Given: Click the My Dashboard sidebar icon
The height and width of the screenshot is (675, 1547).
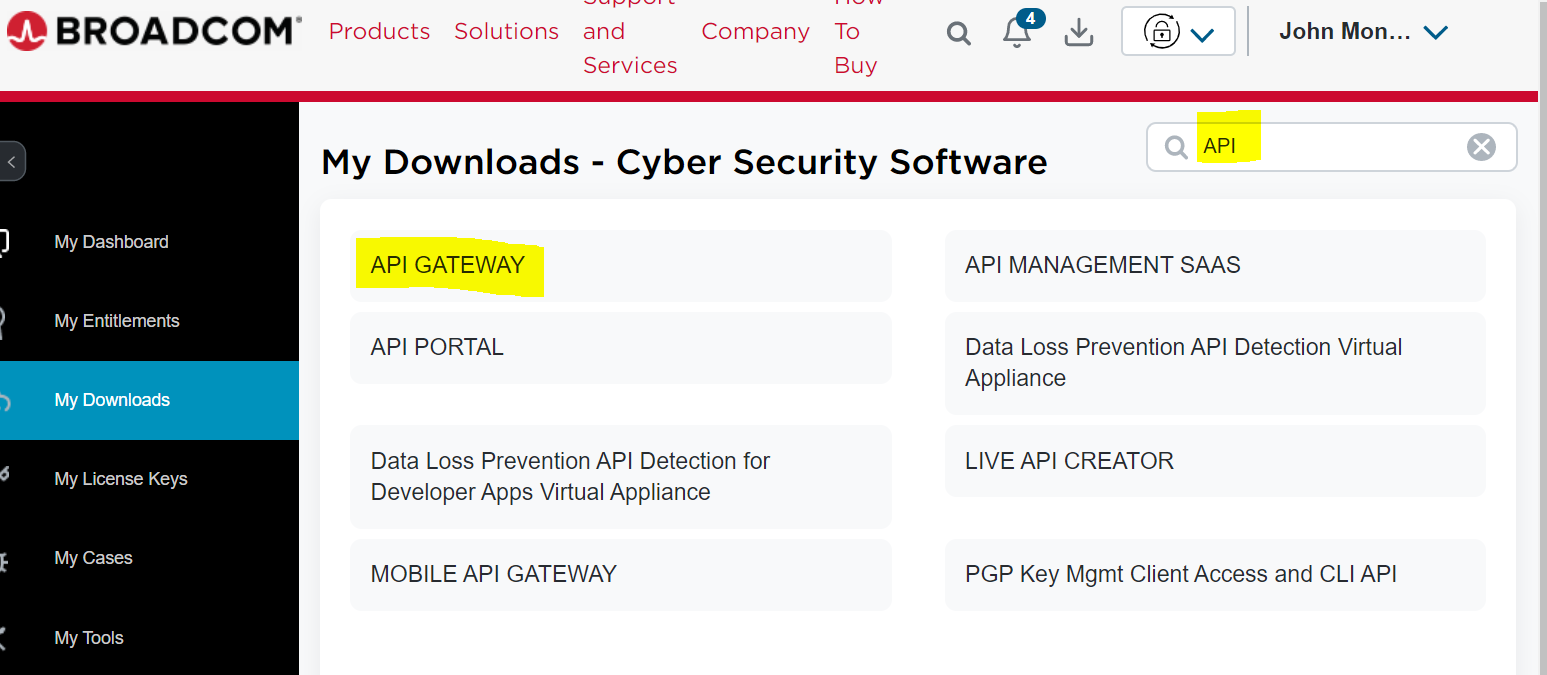Looking at the screenshot, I should coord(4,242).
